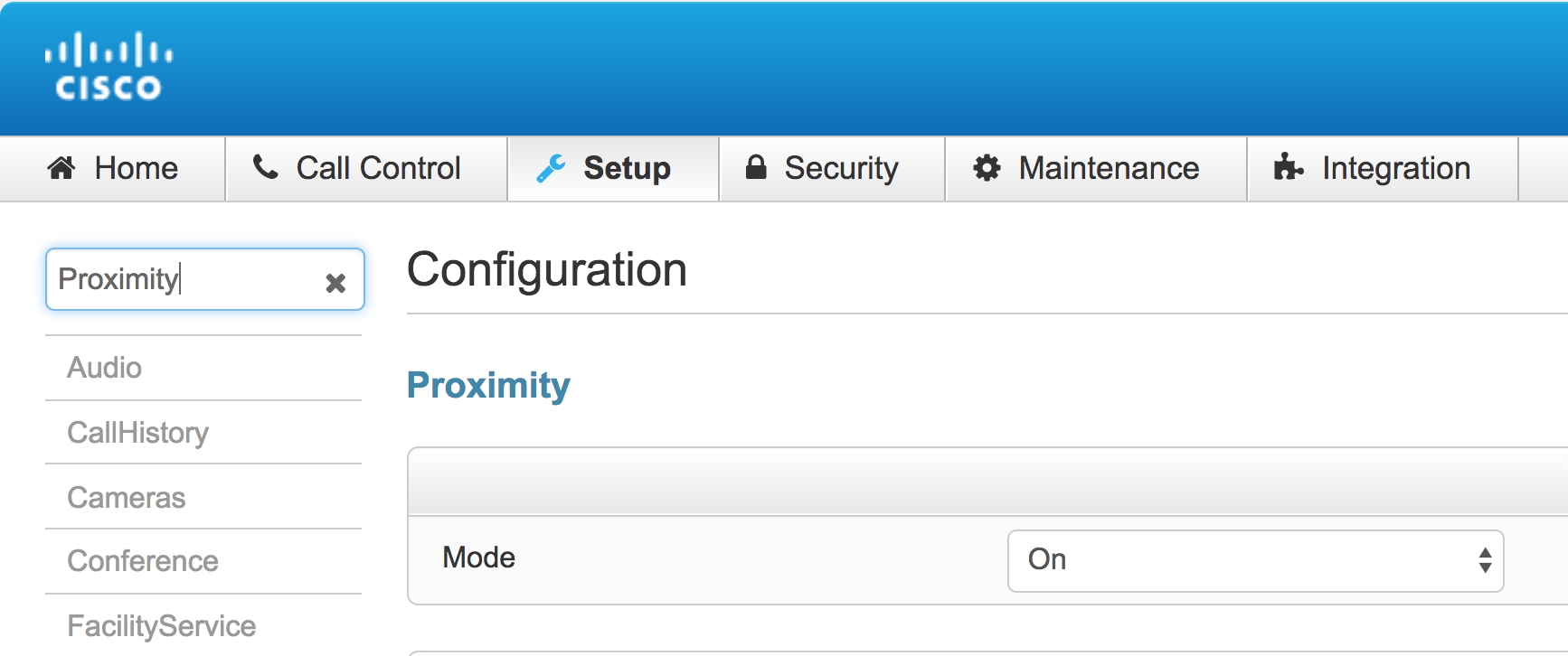Select Audio in the sidebar
The height and width of the screenshot is (656, 1568).
(x=203, y=368)
